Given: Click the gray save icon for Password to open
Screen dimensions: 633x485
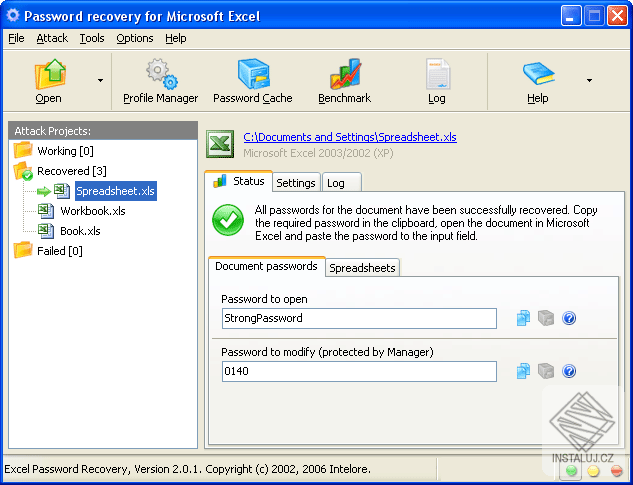Looking at the screenshot, I should click(546, 318).
